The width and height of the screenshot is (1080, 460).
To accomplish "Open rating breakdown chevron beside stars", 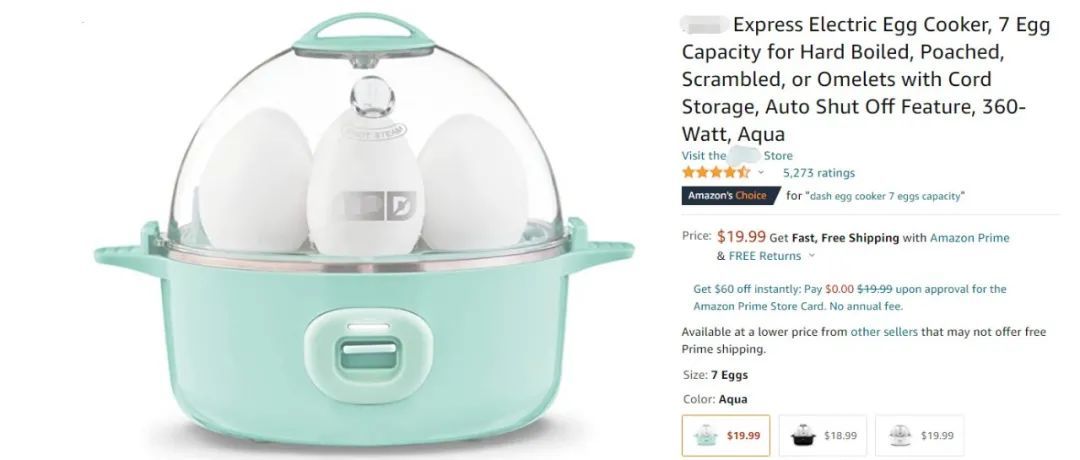I will point(761,173).
